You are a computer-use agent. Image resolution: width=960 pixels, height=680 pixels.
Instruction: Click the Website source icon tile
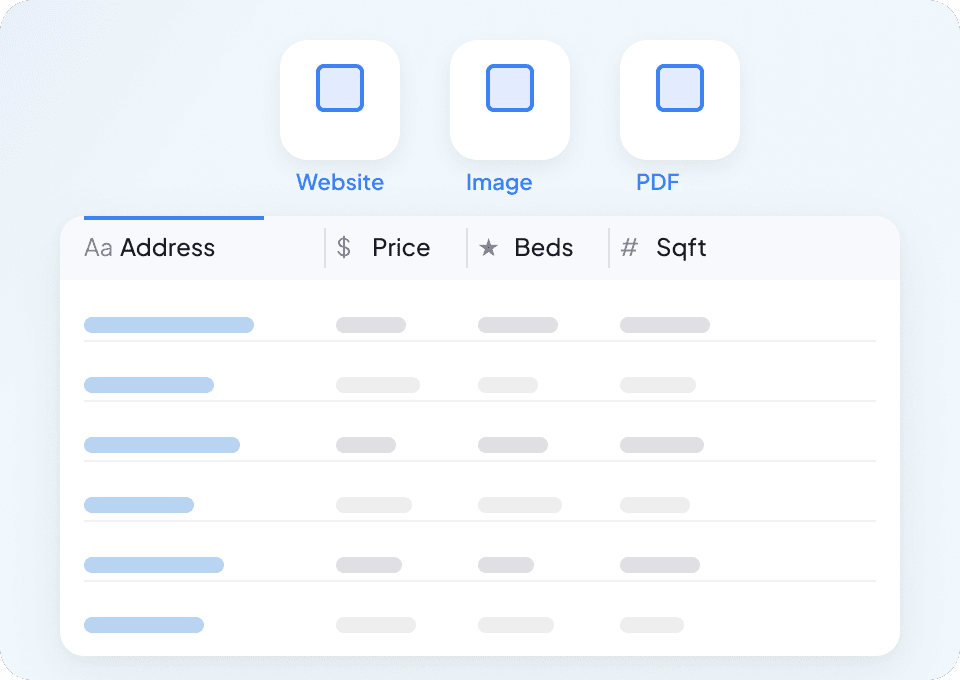click(x=340, y=99)
